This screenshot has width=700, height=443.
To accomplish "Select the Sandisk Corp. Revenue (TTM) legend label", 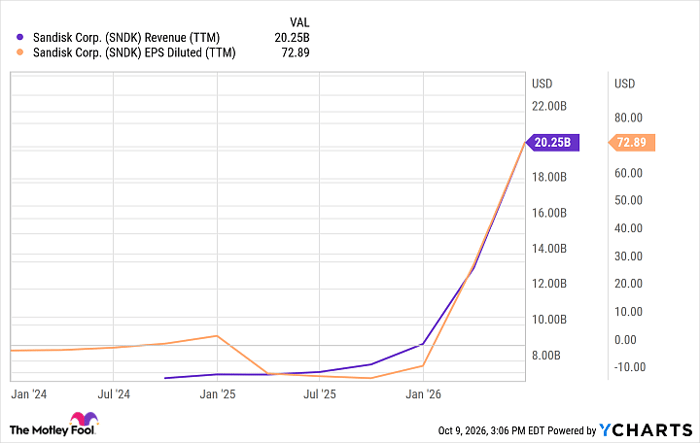I will [126, 38].
